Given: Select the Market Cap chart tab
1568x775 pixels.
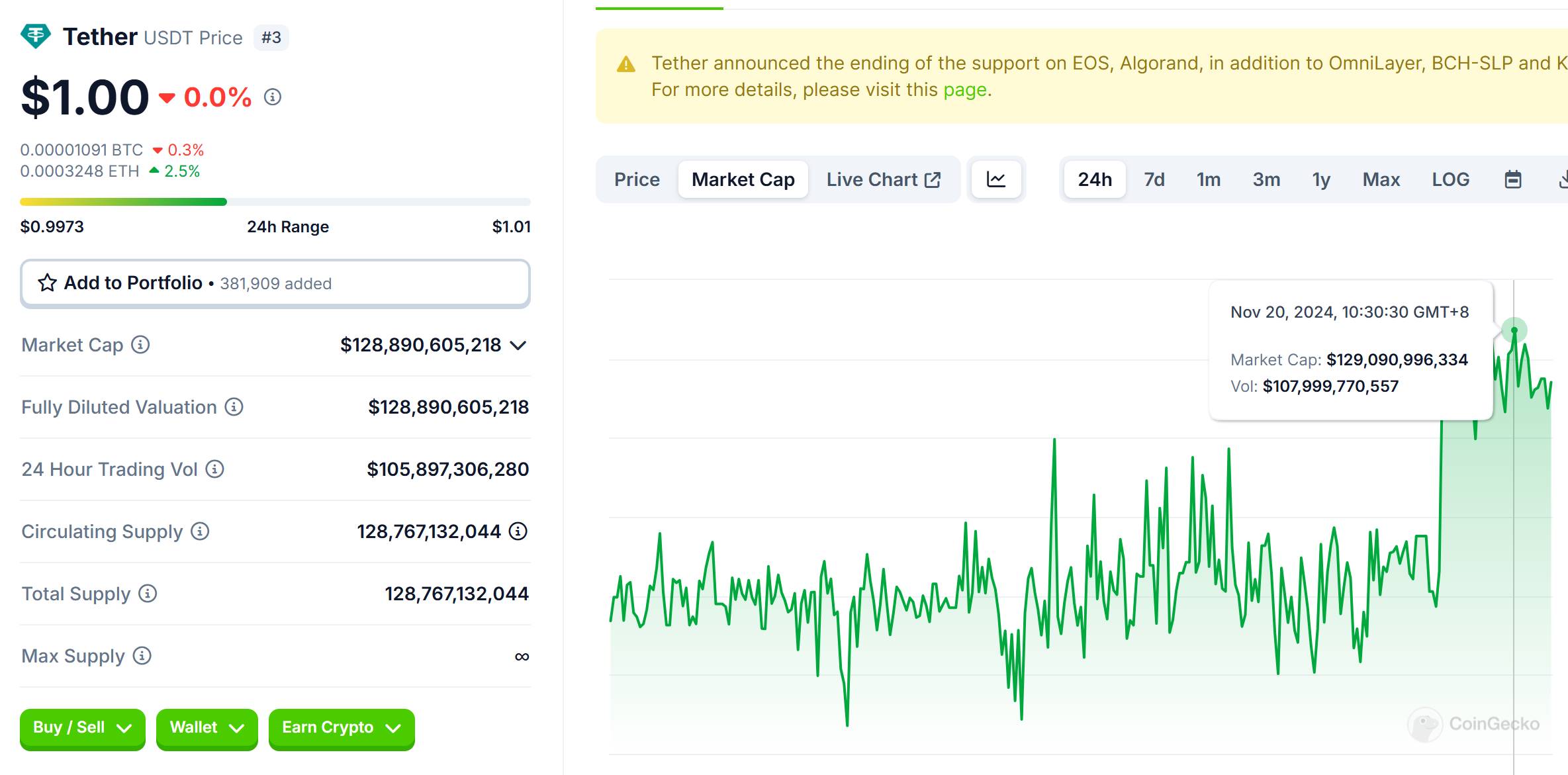Looking at the screenshot, I should point(743,179).
